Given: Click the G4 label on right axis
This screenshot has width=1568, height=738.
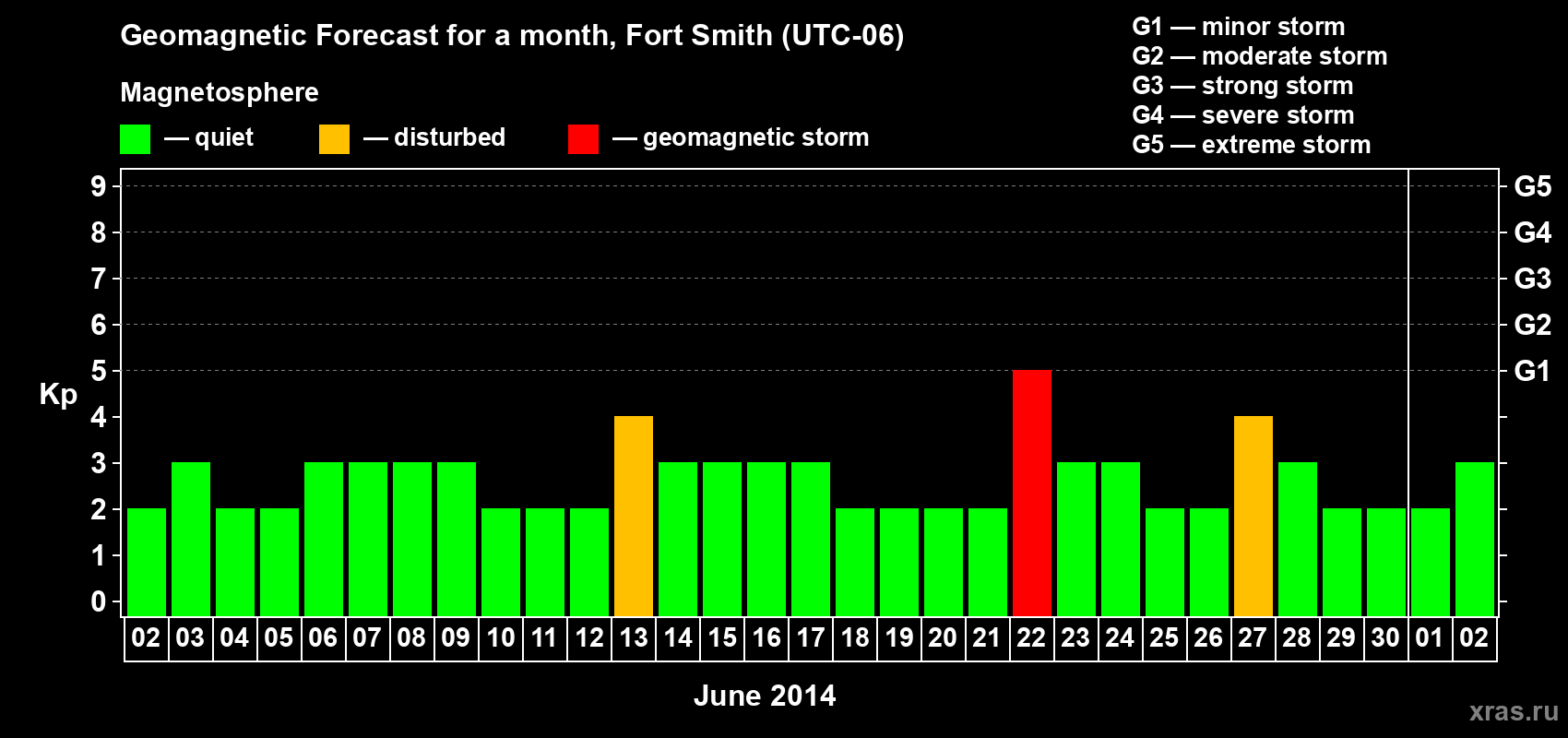Looking at the screenshot, I should tap(1532, 232).
